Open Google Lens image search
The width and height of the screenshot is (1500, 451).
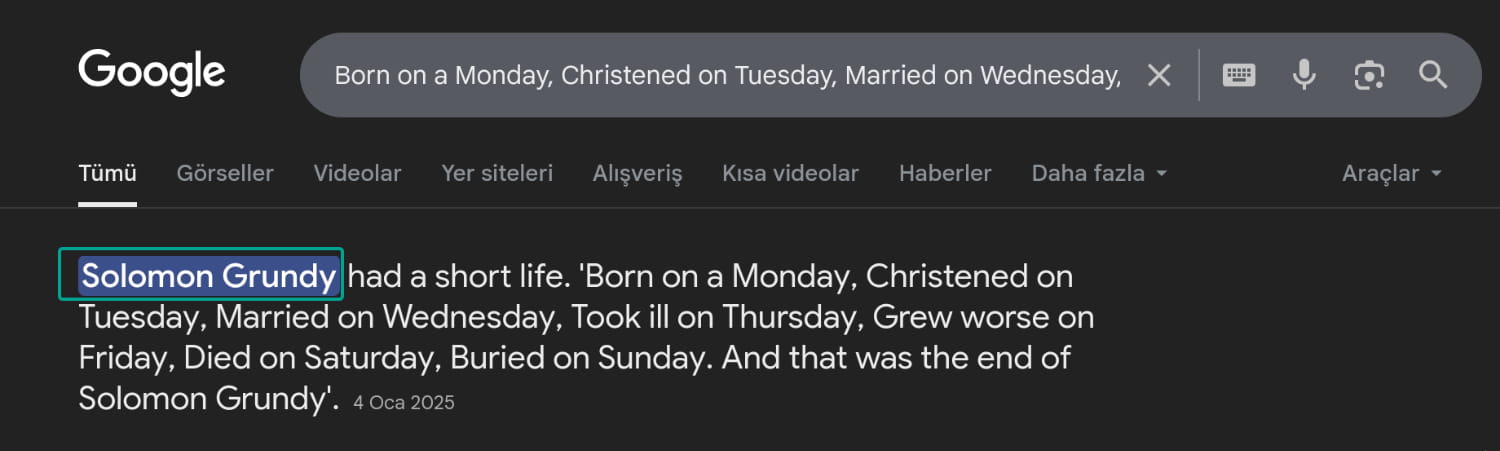(x=1369, y=75)
